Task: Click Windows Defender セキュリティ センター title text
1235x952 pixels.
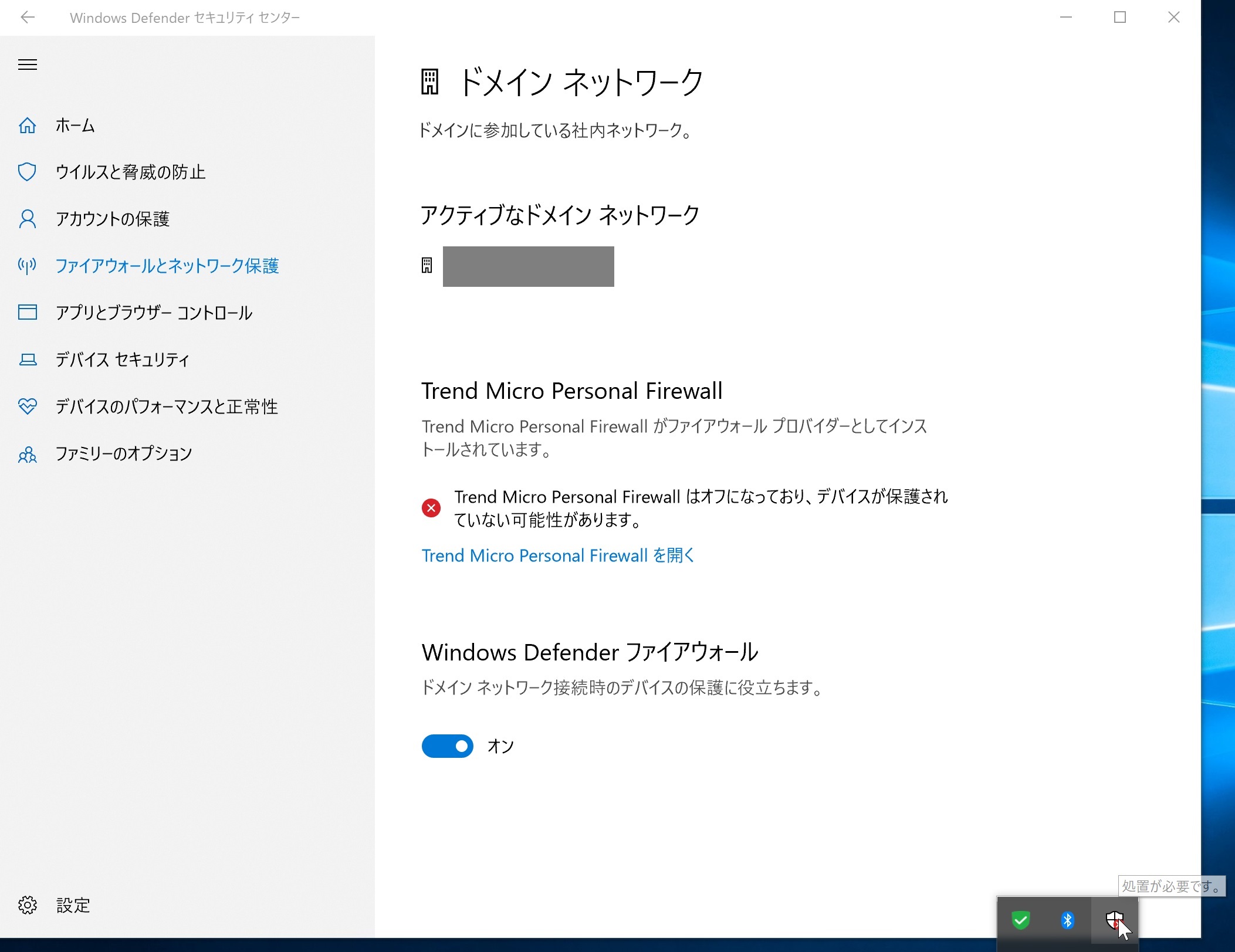Action: tap(185, 18)
